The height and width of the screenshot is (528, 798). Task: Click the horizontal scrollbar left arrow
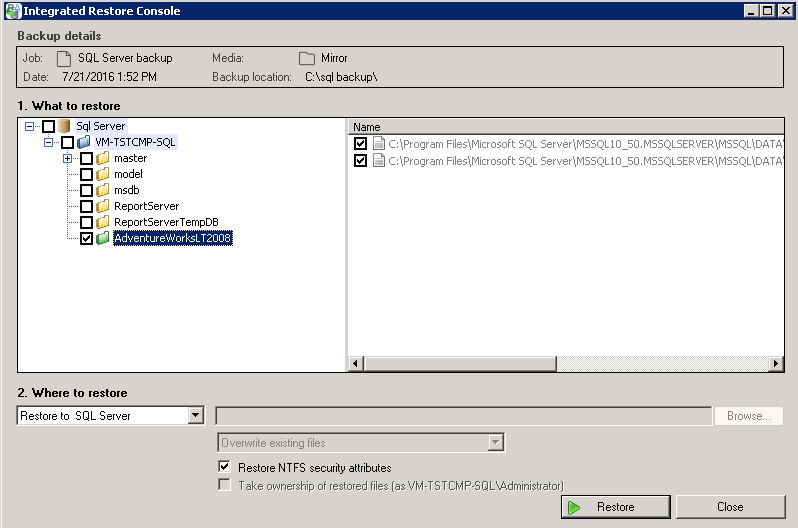pos(356,364)
